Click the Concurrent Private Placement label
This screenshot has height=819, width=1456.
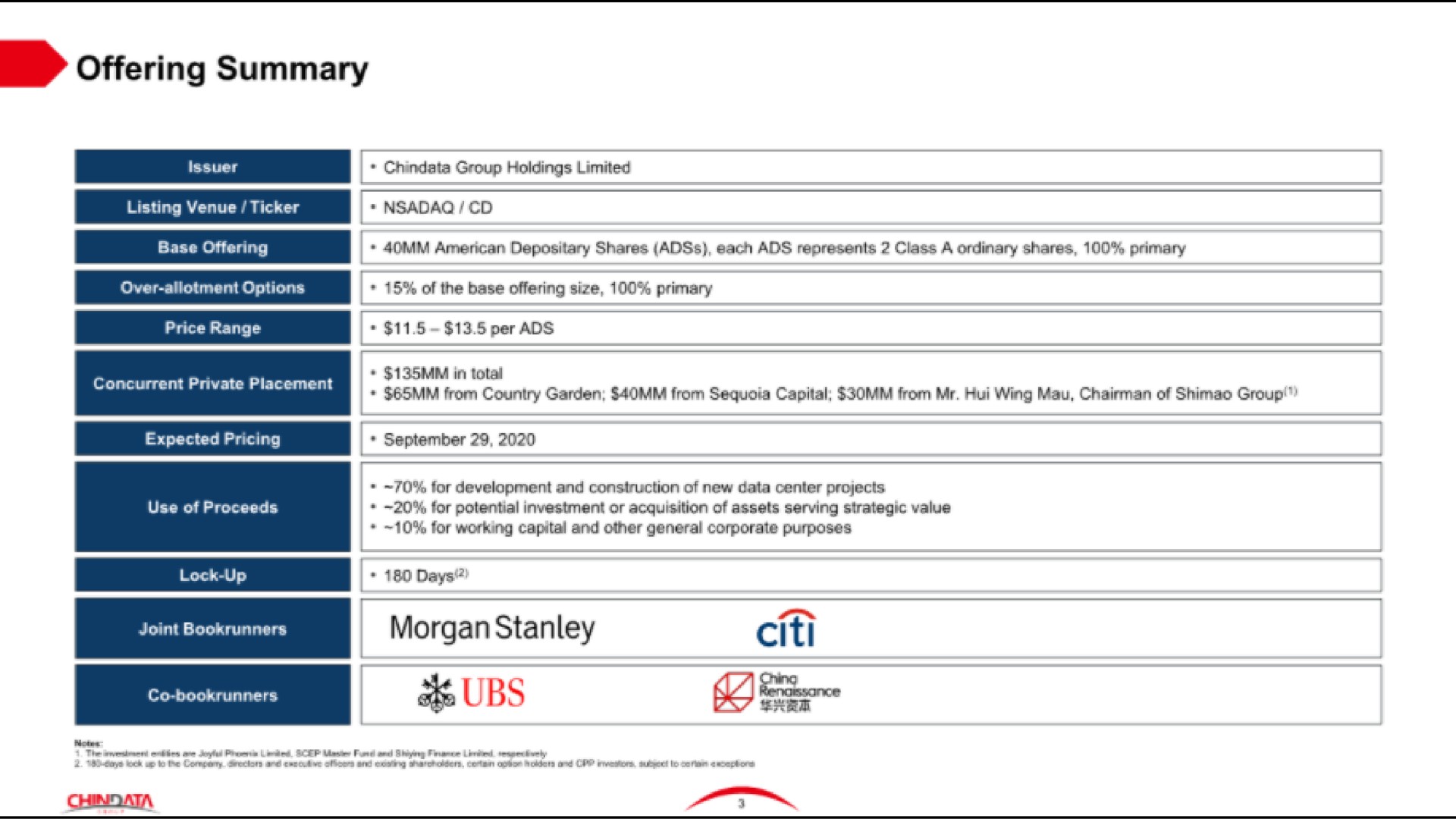point(212,383)
